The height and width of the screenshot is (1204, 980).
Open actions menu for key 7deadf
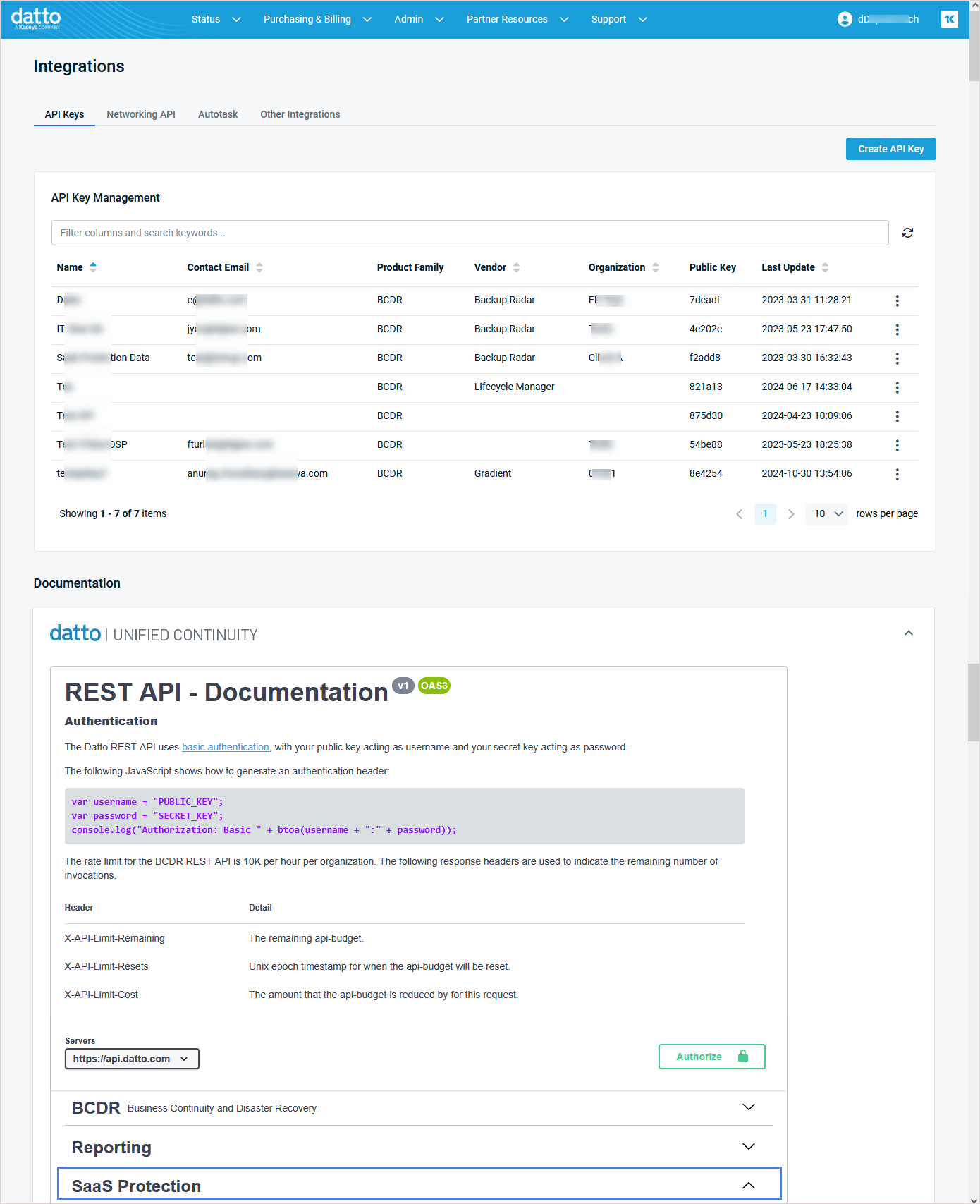[897, 300]
